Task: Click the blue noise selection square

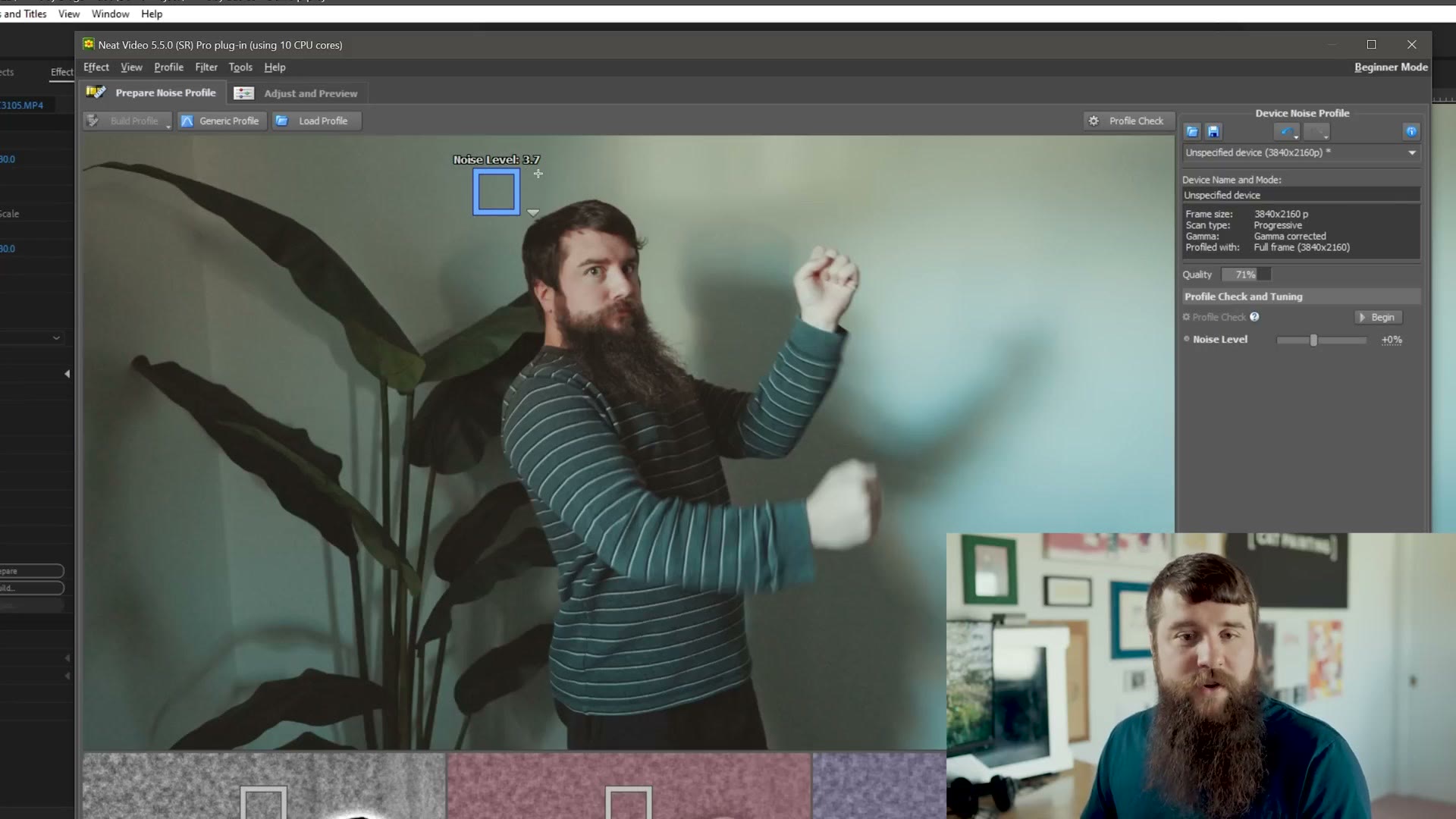Action: [x=497, y=192]
